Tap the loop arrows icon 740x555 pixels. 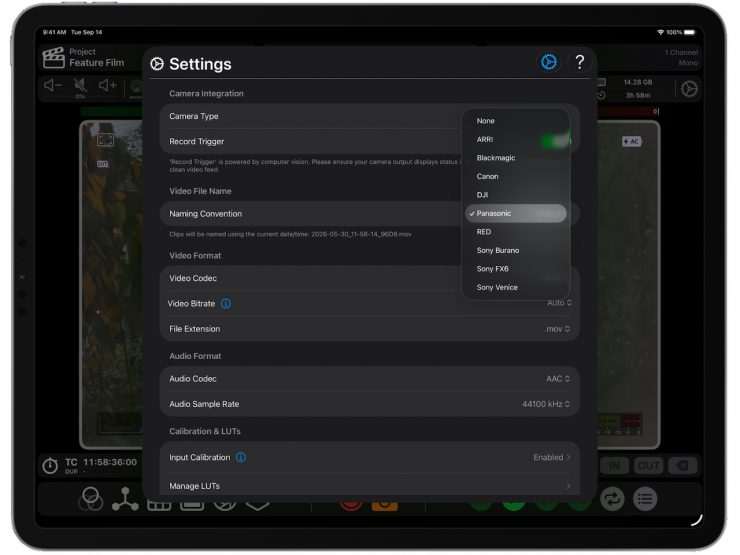612,499
